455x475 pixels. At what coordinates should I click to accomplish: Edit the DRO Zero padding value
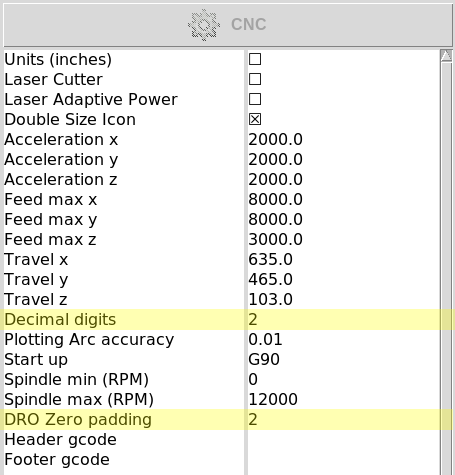pos(253,419)
